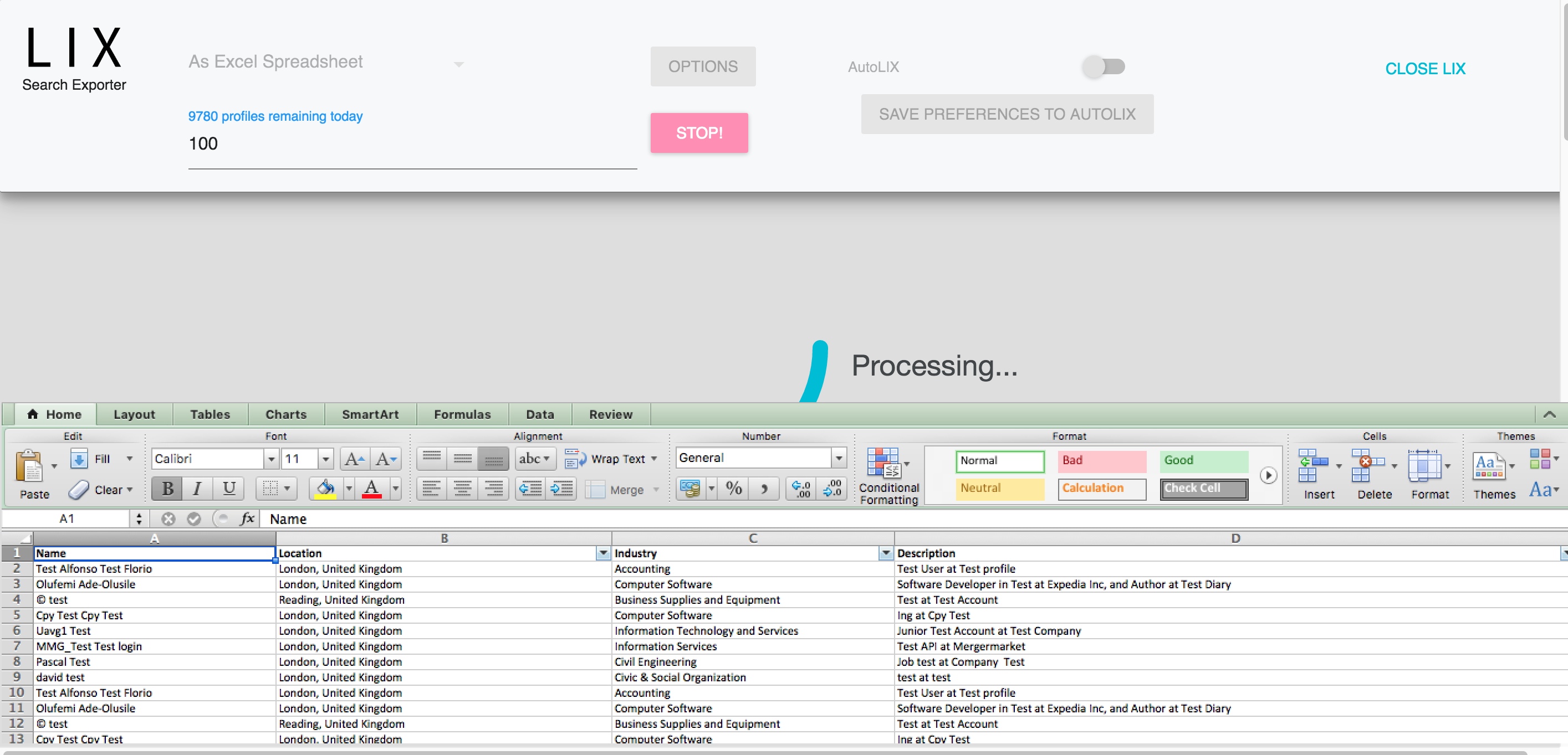Toggle Bold formatting button
The height and width of the screenshot is (755, 1568).
pos(167,489)
